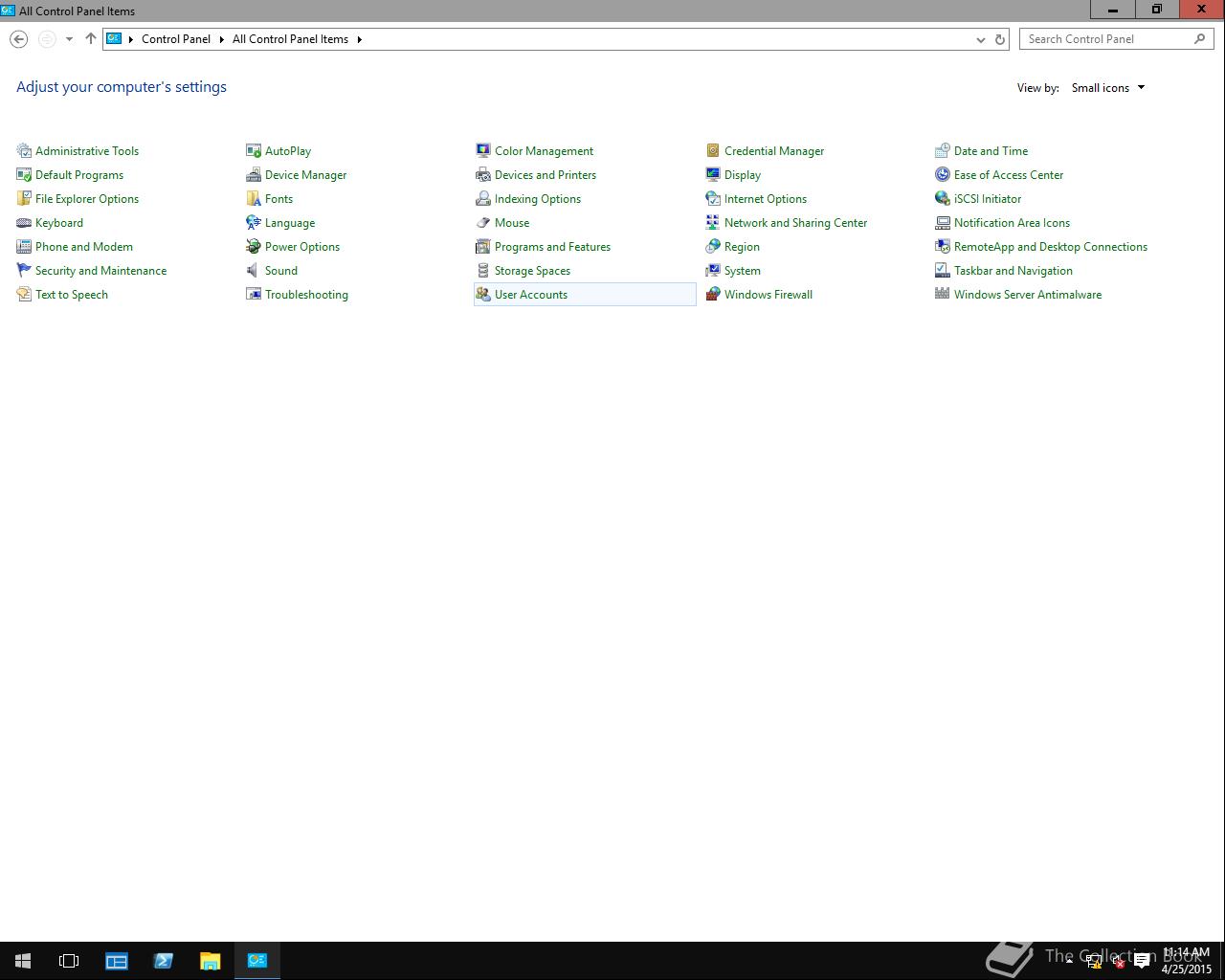Open Network and Sharing Center link
Image resolution: width=1225 pixels, height=980 pixels.
(795, 223)
